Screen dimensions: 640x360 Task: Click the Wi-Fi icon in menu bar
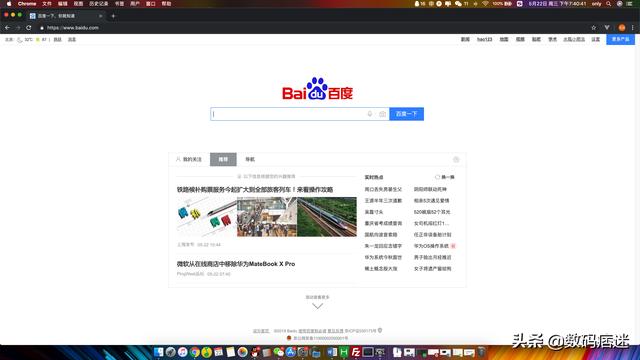[x=485, y=4]
